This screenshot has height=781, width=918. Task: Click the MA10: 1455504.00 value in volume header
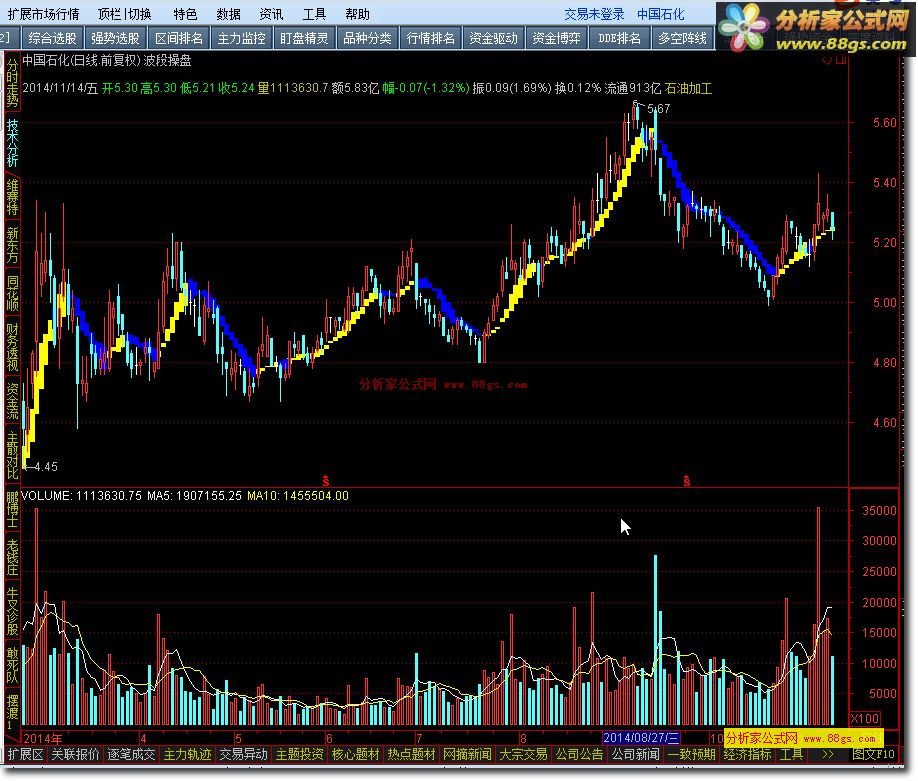(x=298, y=496)
